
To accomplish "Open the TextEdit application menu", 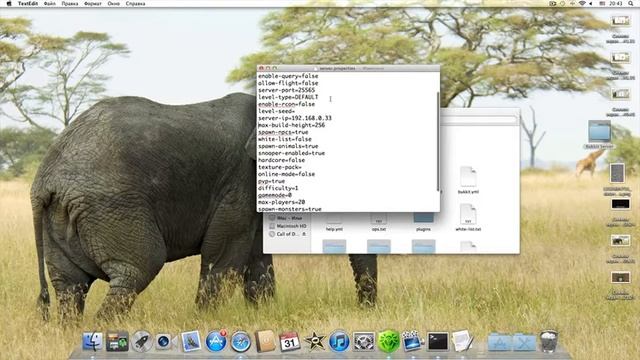I will pos(28,3).
